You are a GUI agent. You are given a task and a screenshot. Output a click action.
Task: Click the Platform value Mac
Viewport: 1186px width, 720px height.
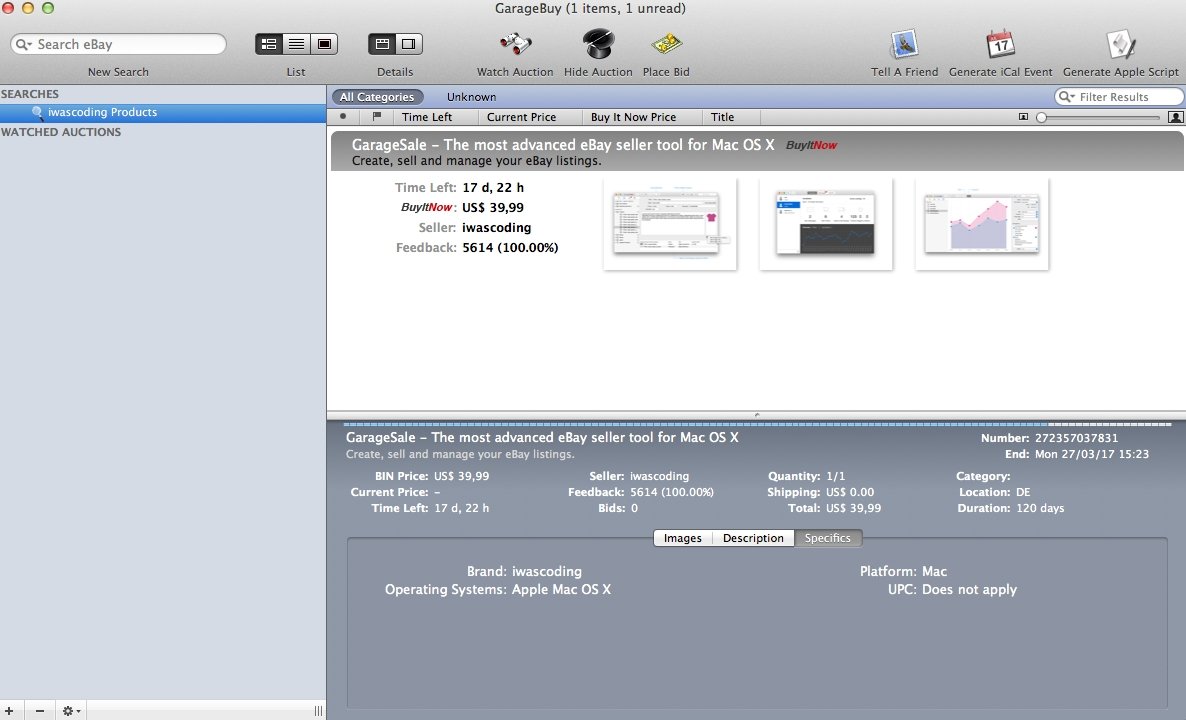934,572
